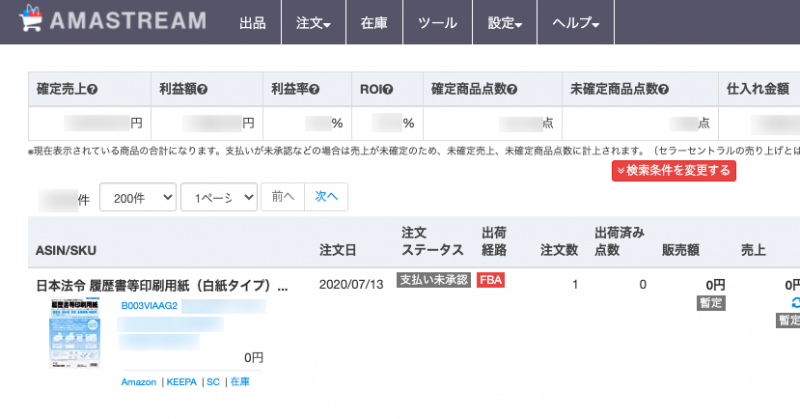
Task: Click the blue refresh icon under 売上
Action: 795,303
